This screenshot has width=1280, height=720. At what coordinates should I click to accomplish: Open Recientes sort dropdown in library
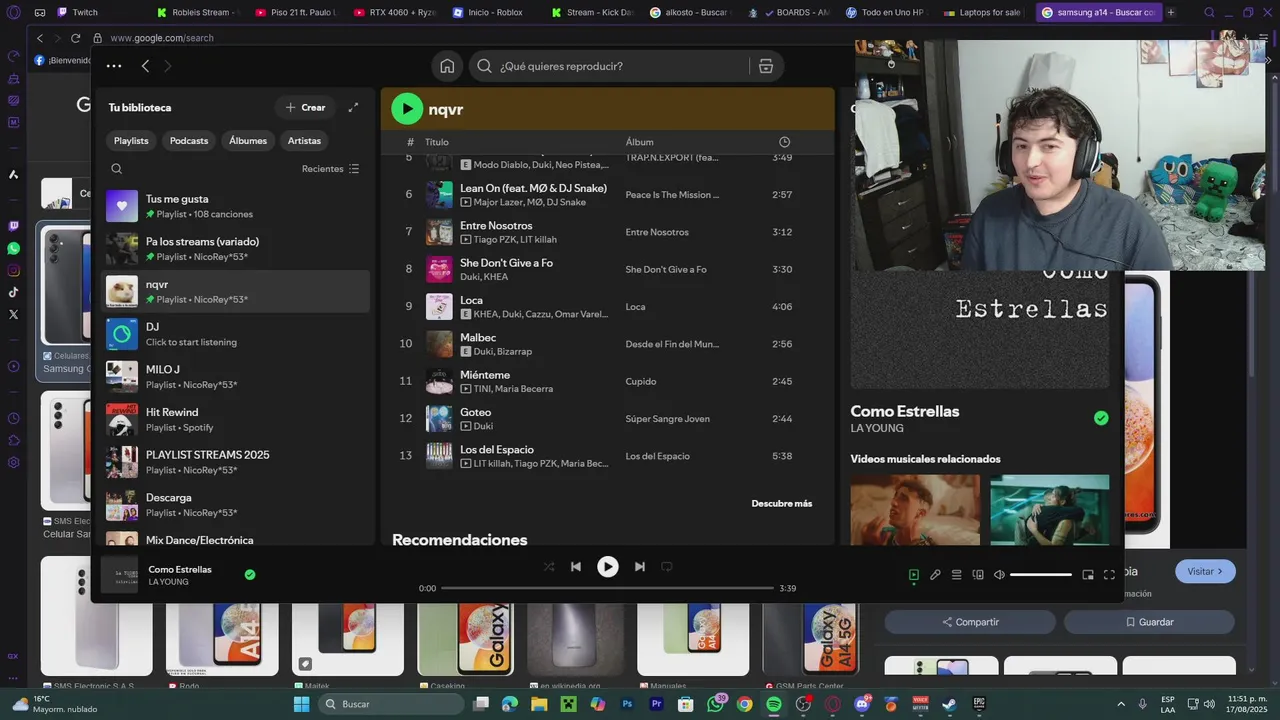point(331,169)
